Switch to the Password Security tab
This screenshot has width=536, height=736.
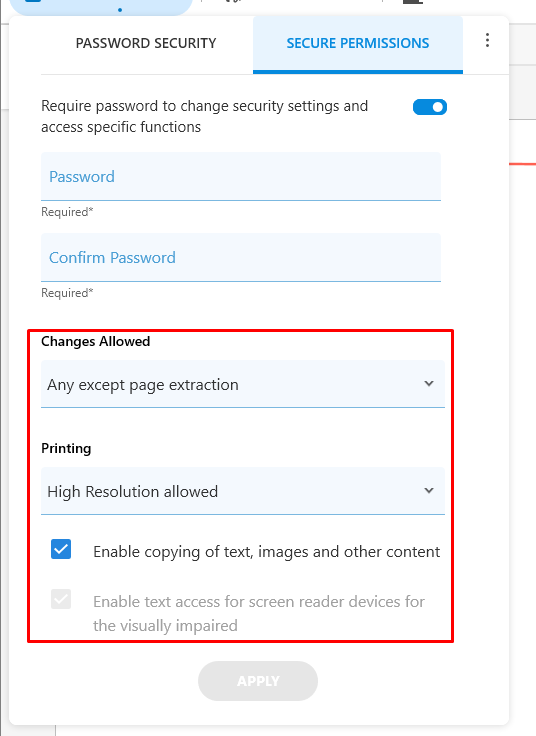pyautogui.click(x=146, y=43)
